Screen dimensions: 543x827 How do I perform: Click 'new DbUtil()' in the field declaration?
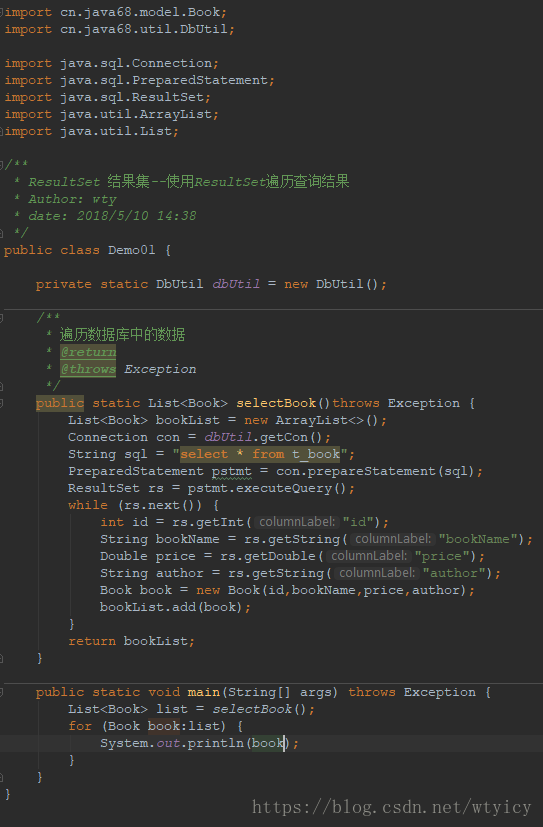tap(332, 284)
